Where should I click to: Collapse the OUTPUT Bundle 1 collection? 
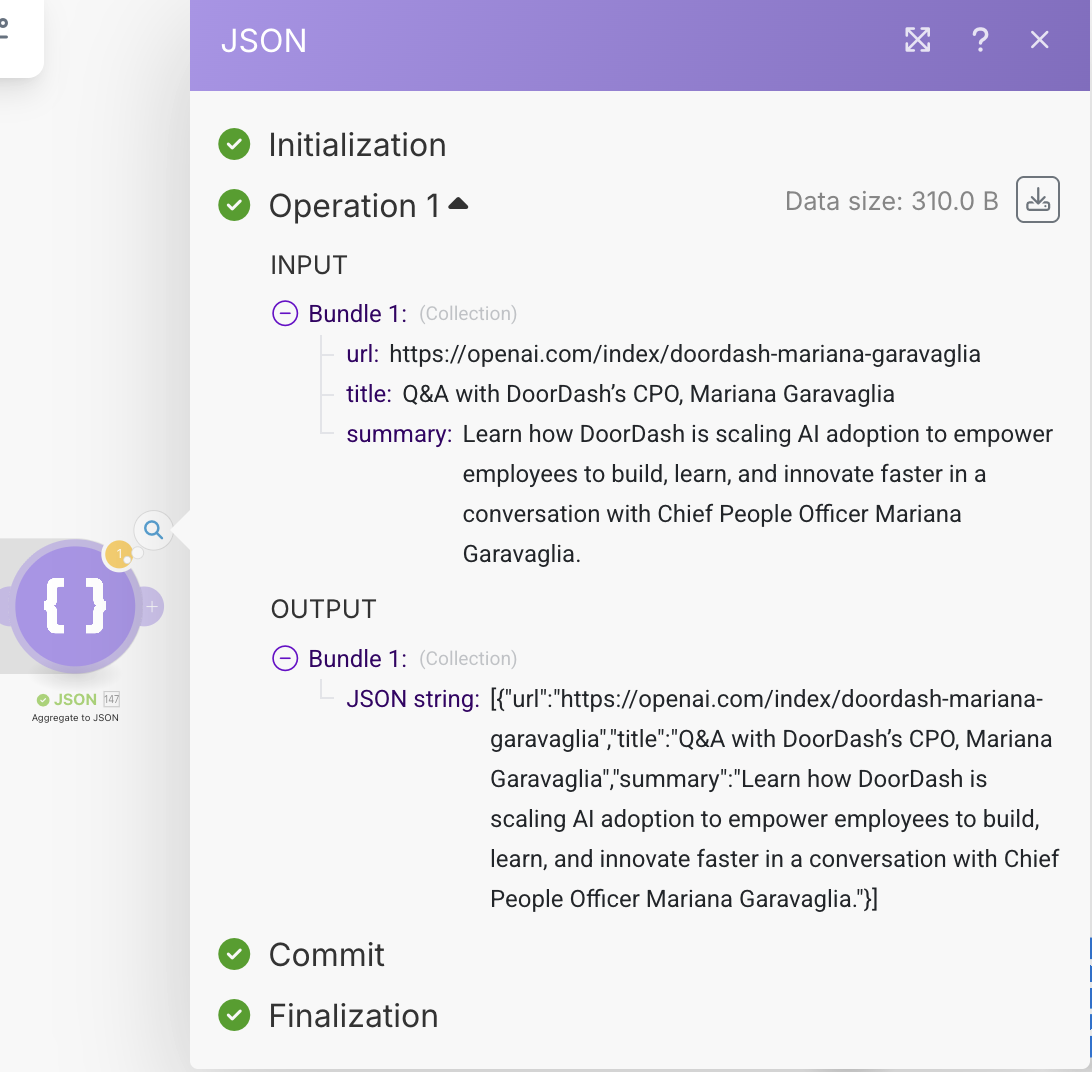point(285,659)
